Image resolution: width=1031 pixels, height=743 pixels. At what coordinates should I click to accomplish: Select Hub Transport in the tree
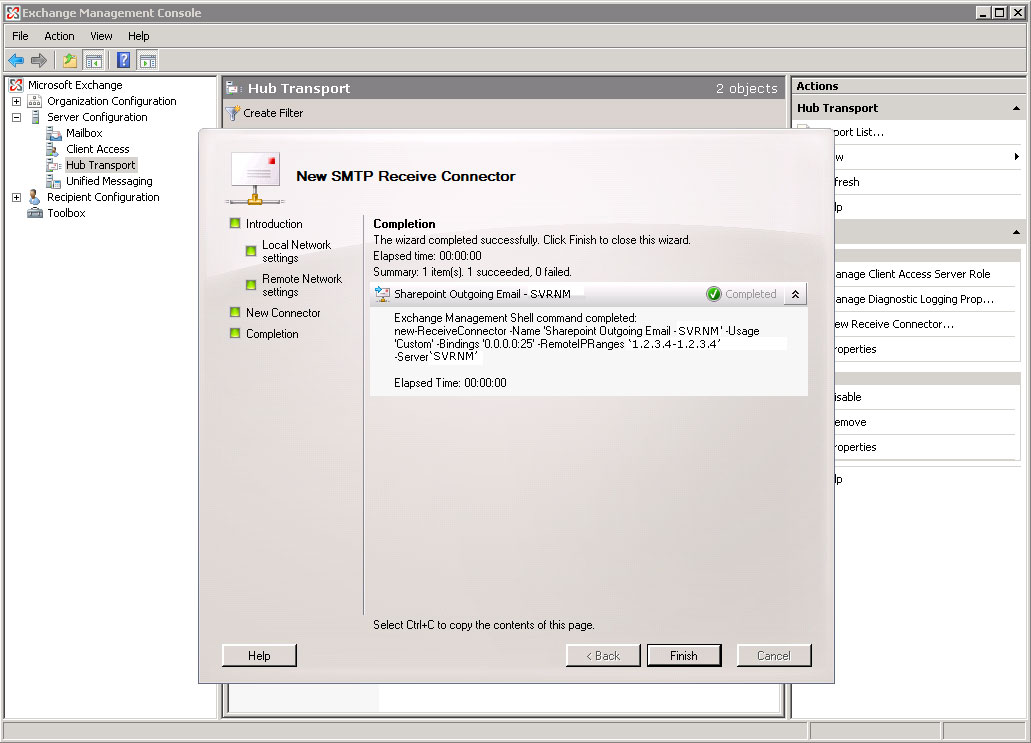[101, 165]
